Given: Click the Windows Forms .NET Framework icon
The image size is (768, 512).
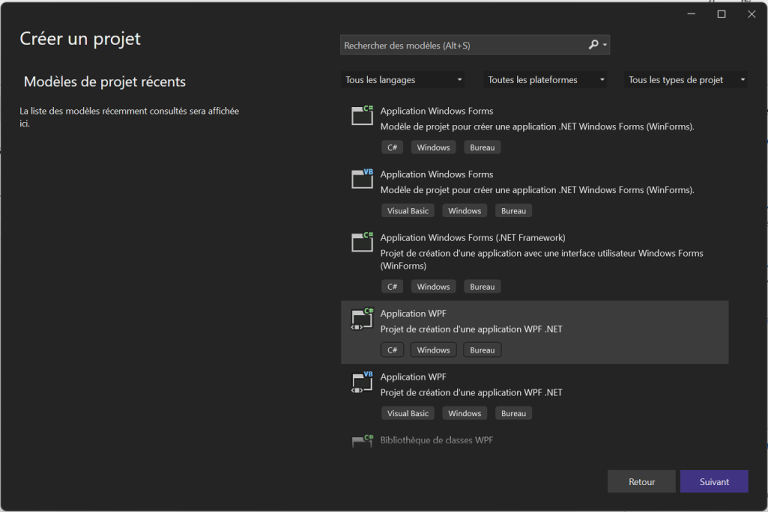Looking at the screenshot, I should 362,243.
